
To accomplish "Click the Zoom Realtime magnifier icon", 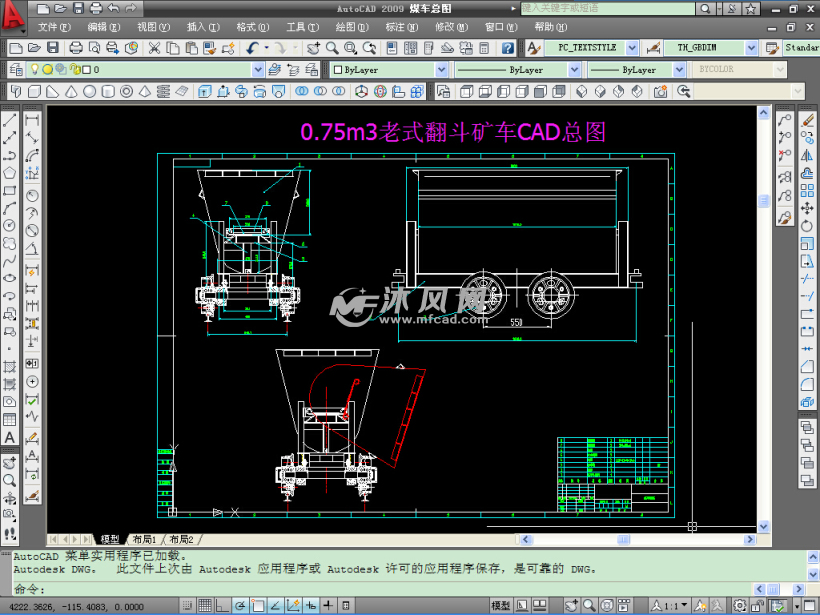I will pos(332,48).
